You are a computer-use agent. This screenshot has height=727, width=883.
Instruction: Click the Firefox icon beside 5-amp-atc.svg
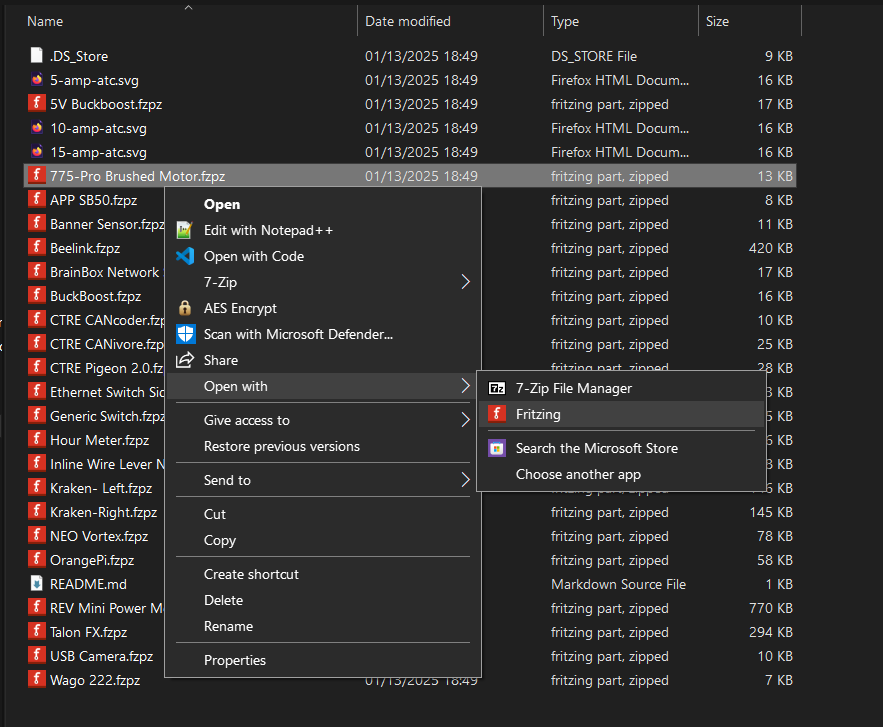(37, 80)
